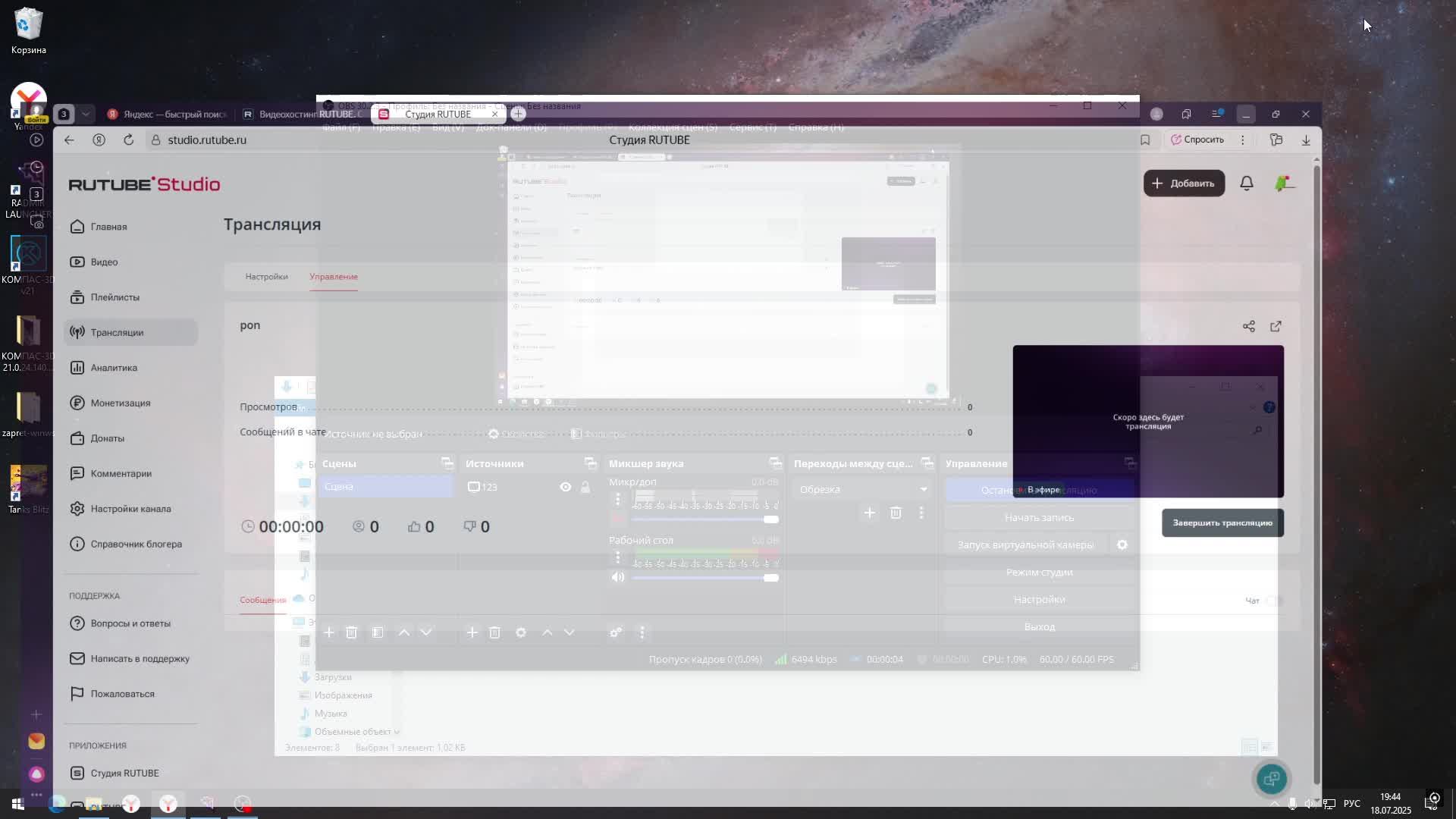
Task: Open stream in new window icon
Action: click(x=1276, y=326)
